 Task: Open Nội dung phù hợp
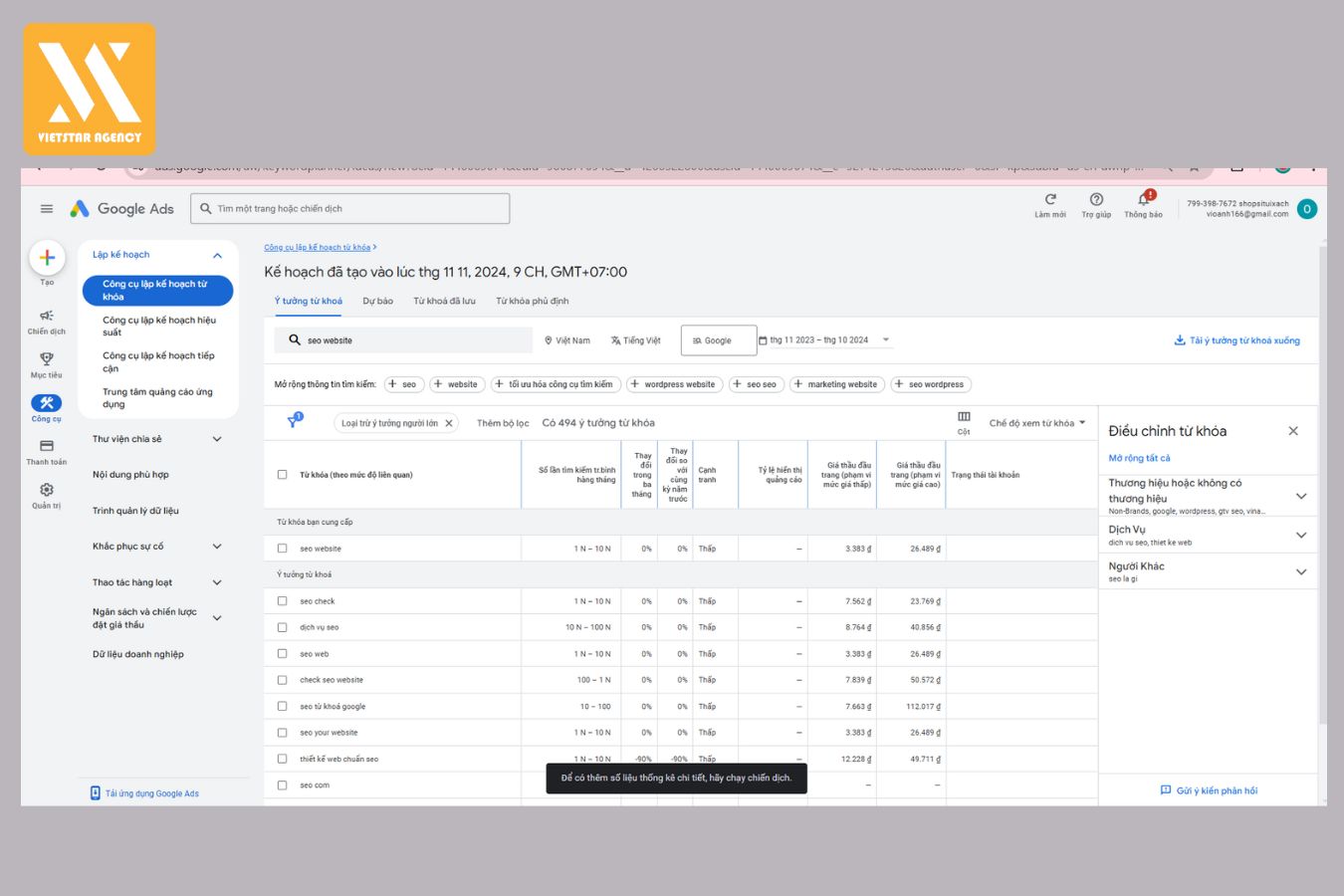pyautogui.click(x=130, y=475)
